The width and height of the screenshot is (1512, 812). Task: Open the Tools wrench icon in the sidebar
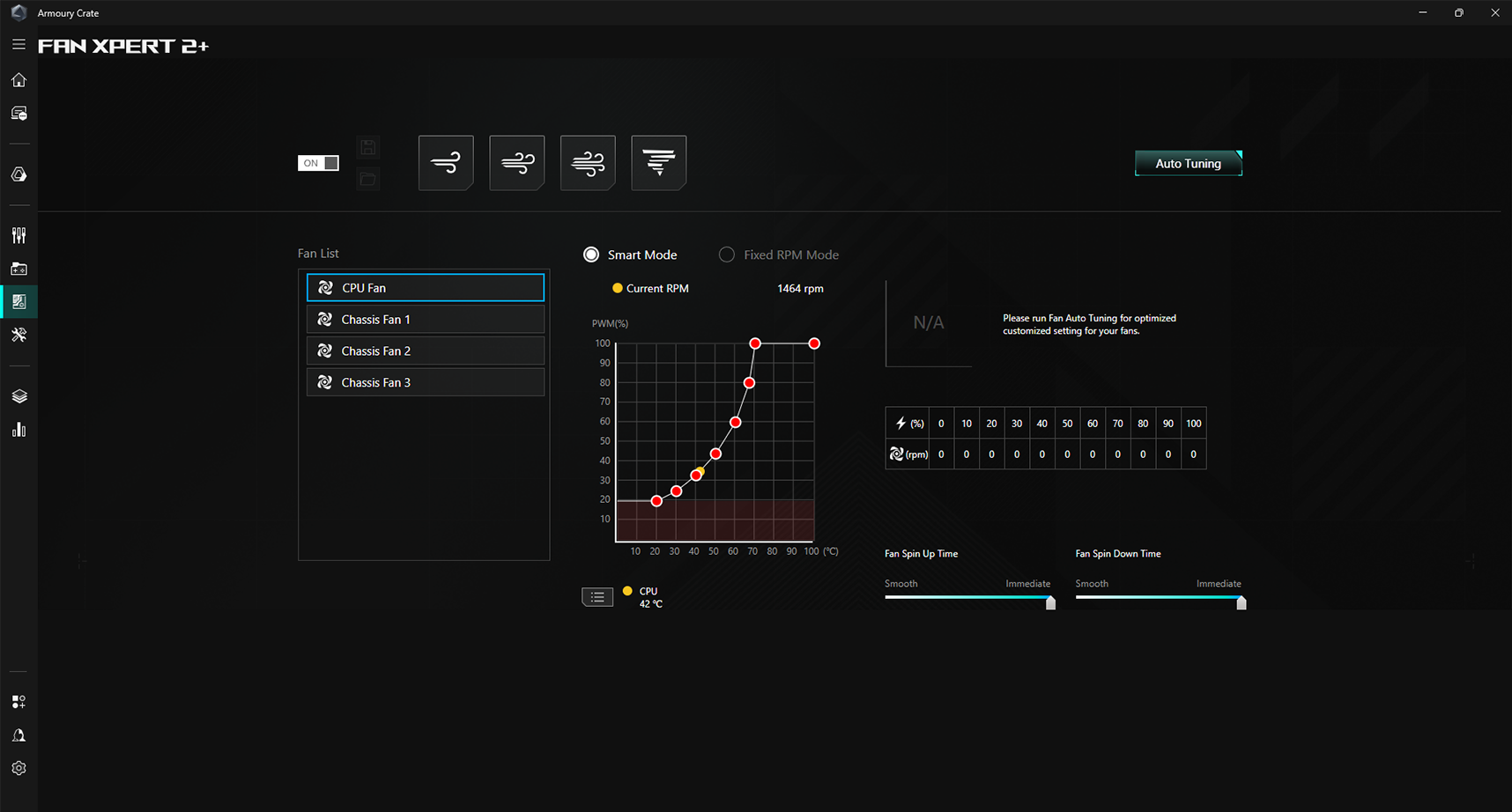(19, 335)
